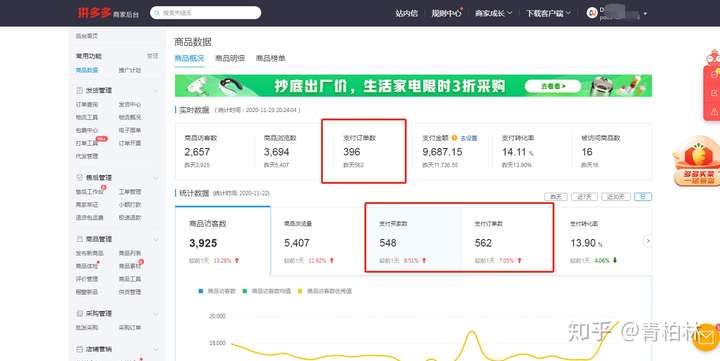Image resolution: width=720 pixels, height=361 pixels.
Task: Open 评价管理 in the sidebar
Action: 87,279
